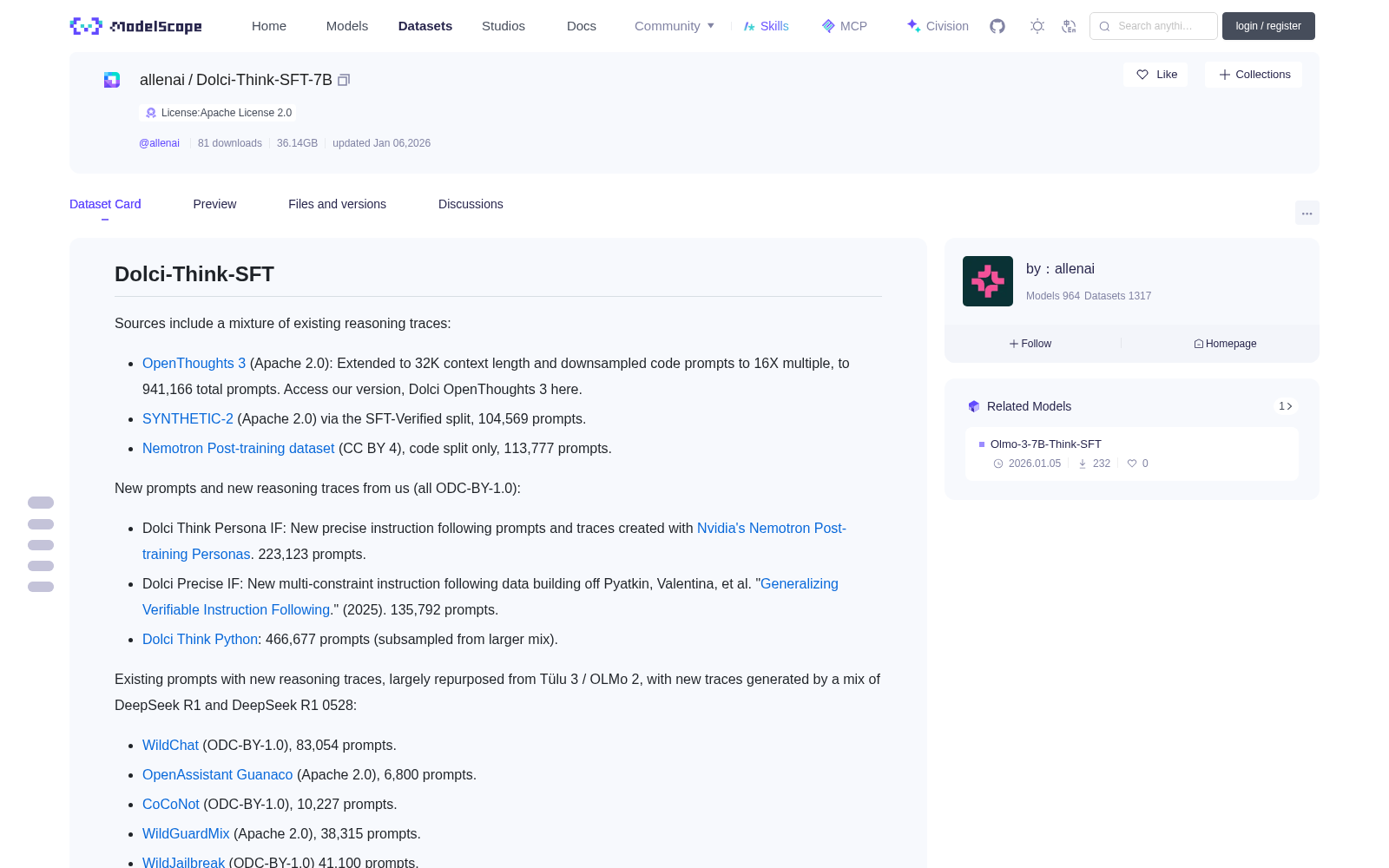This screenshot has width=1389, height=868.
Task: Open the SYNTHETIC-2 link
Action: (x=188, y=418)
